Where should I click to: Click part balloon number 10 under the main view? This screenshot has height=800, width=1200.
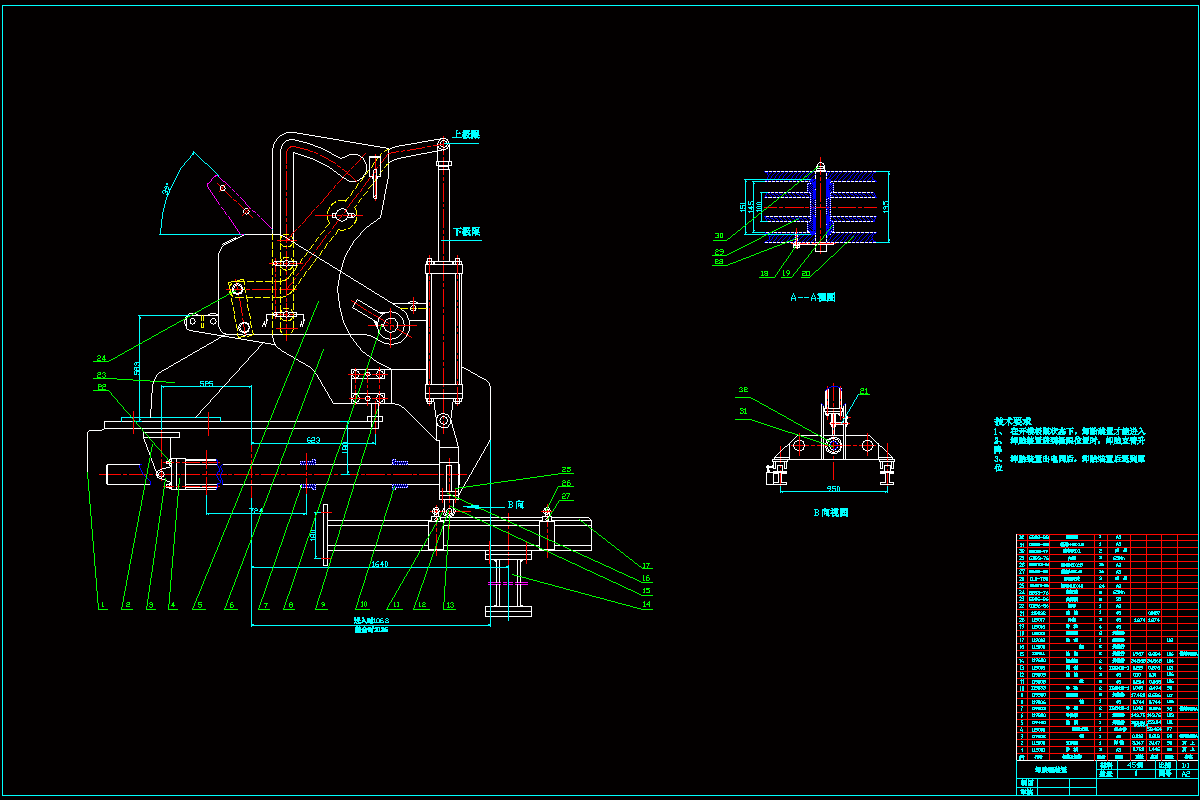(364, 604)
